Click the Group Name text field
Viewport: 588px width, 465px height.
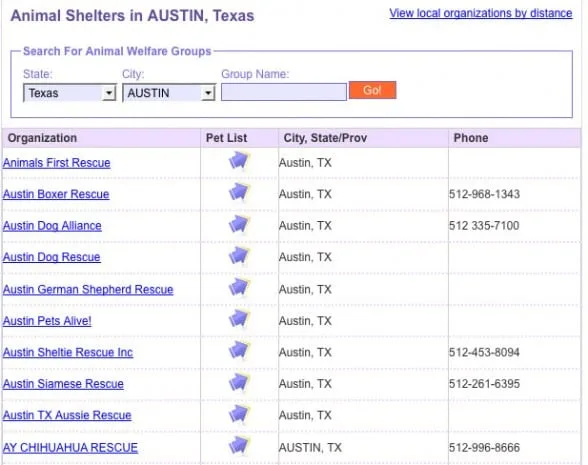pyautogui.click(x=284, y=92)
